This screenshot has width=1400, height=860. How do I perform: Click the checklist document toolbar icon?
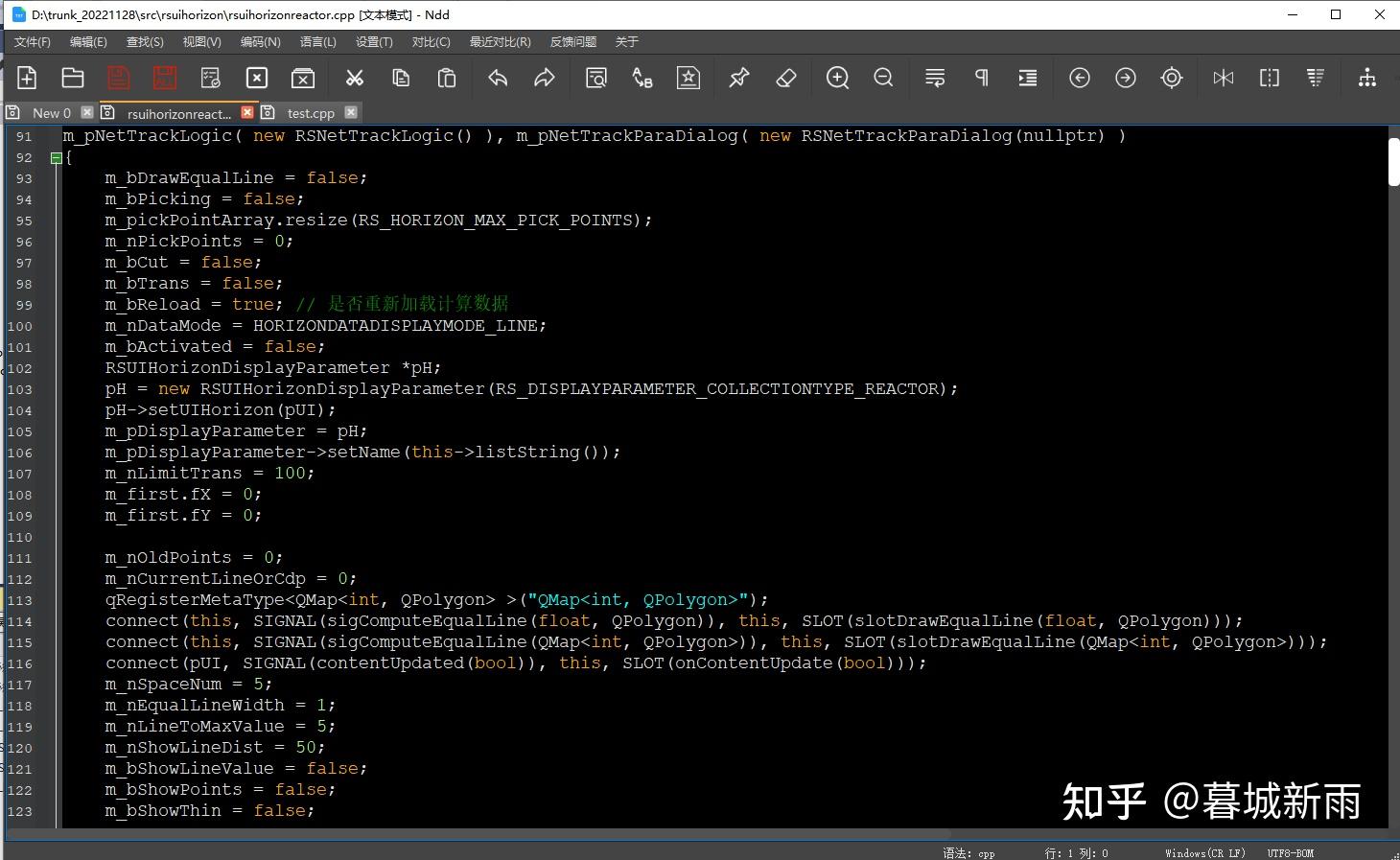click(x=211, y=78)
